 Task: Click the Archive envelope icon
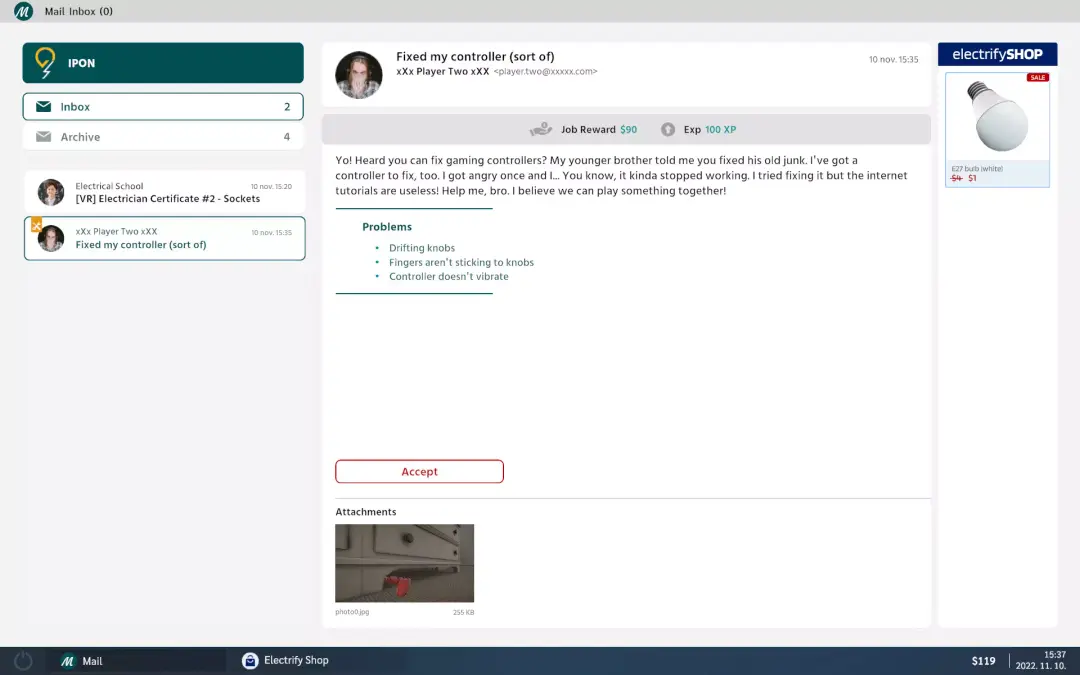(43, 136)
